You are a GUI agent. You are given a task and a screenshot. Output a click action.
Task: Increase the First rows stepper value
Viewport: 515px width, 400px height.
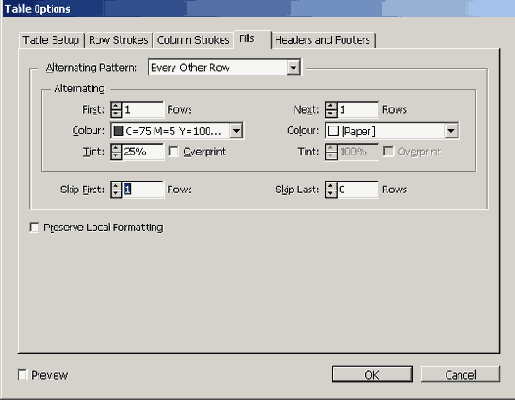(116, 106)
